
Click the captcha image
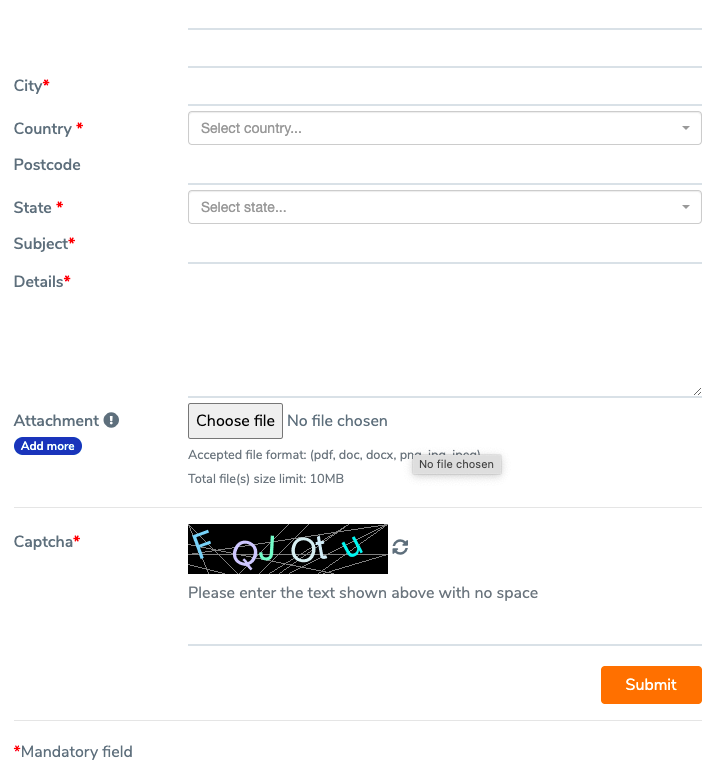(x=288, y=549)
